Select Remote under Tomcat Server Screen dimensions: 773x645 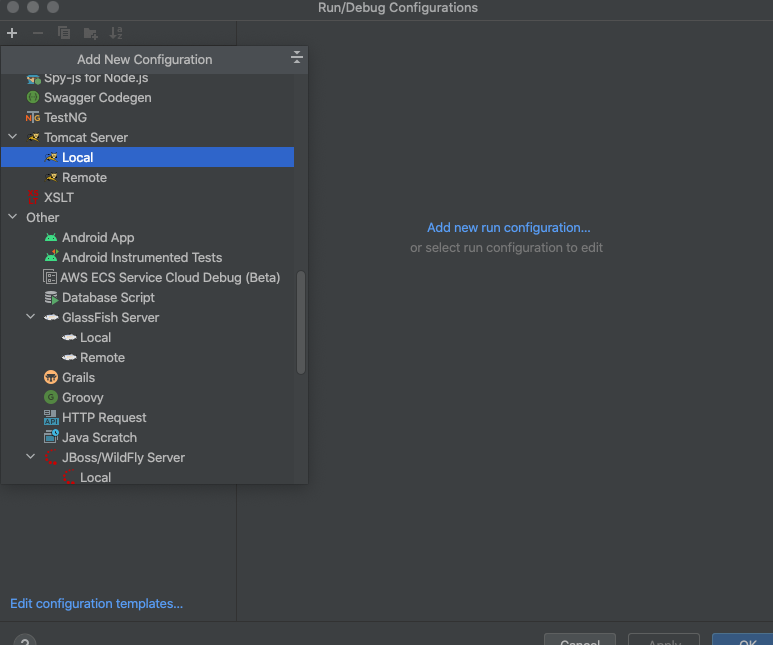147,178
